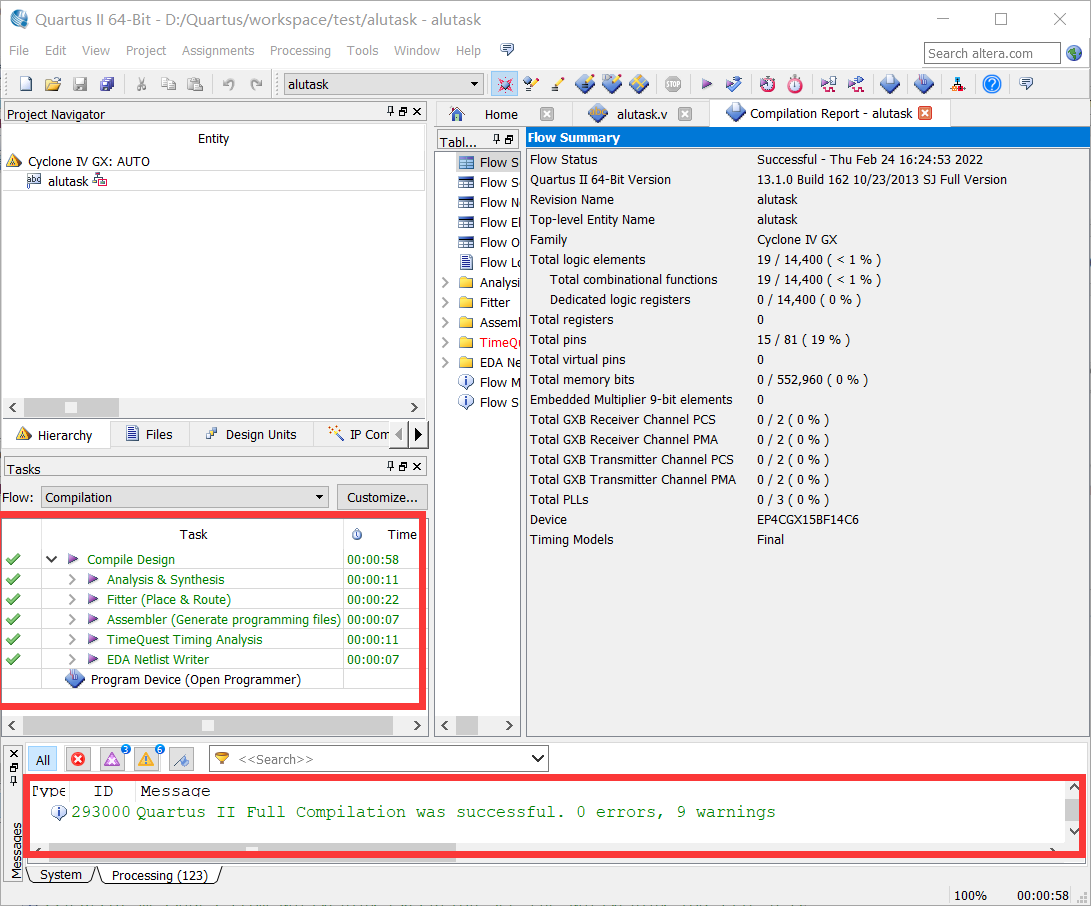Viewport: 1091px width, 906px height.
Task: Click the Undo arrow toolbar icon
Action: [x=228, y=84]
